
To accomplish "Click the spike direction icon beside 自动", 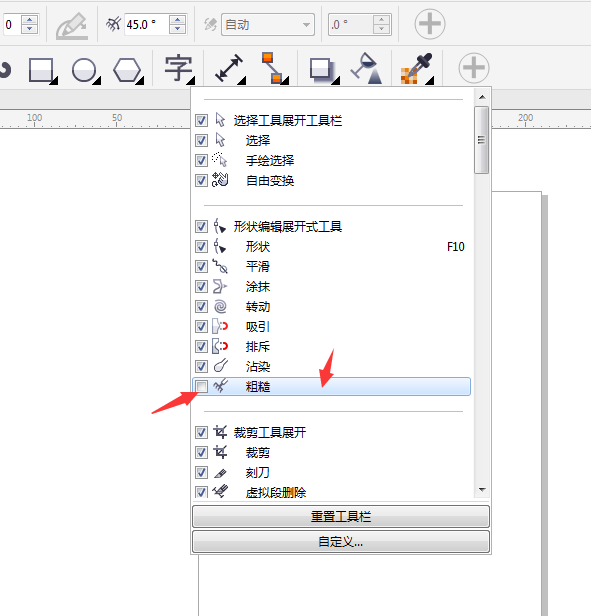I will (211, 24).
